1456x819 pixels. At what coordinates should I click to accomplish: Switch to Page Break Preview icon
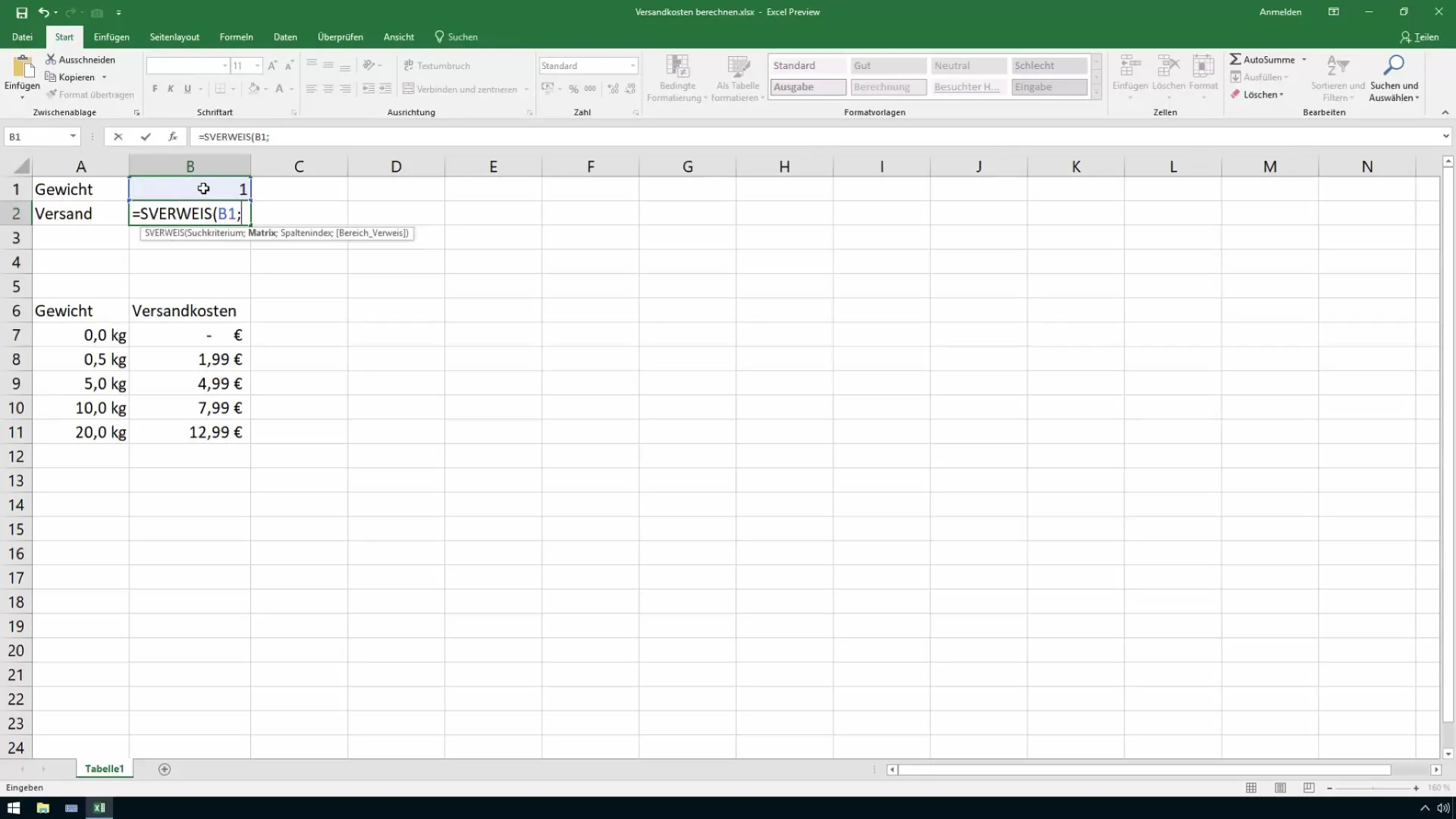pyautogui.click(x=1309, y=788)
